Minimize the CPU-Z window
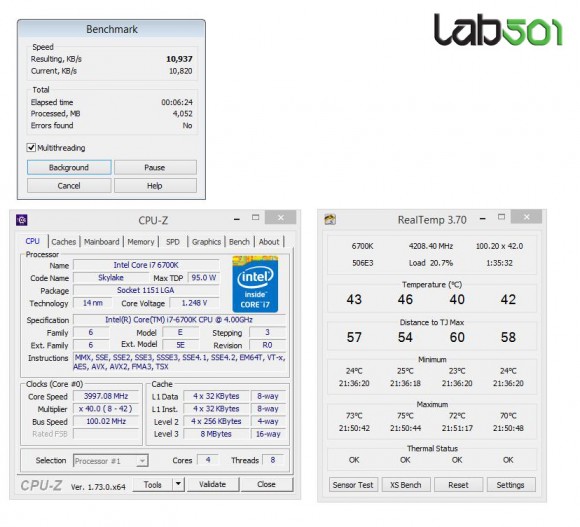 point(237,219)
